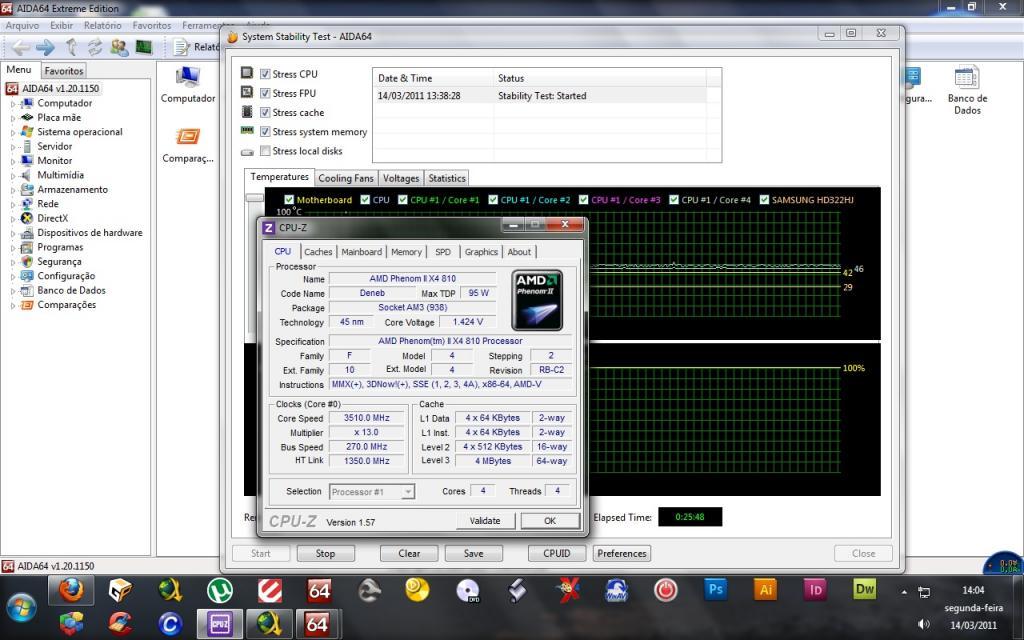Expand the Placa mãe tree node
The image size is (1024, 640).
pyautogui.click(x=13, y=118)
